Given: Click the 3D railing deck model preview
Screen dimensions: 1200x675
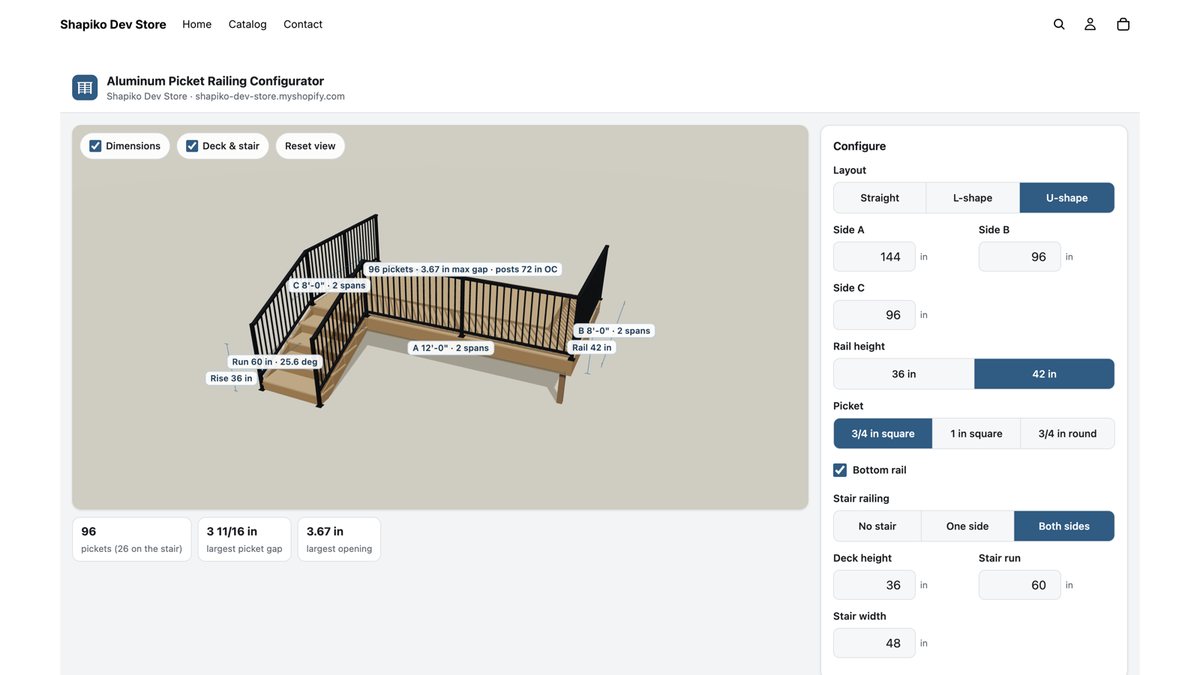Looking at the screenshot, I should (440, 317).
